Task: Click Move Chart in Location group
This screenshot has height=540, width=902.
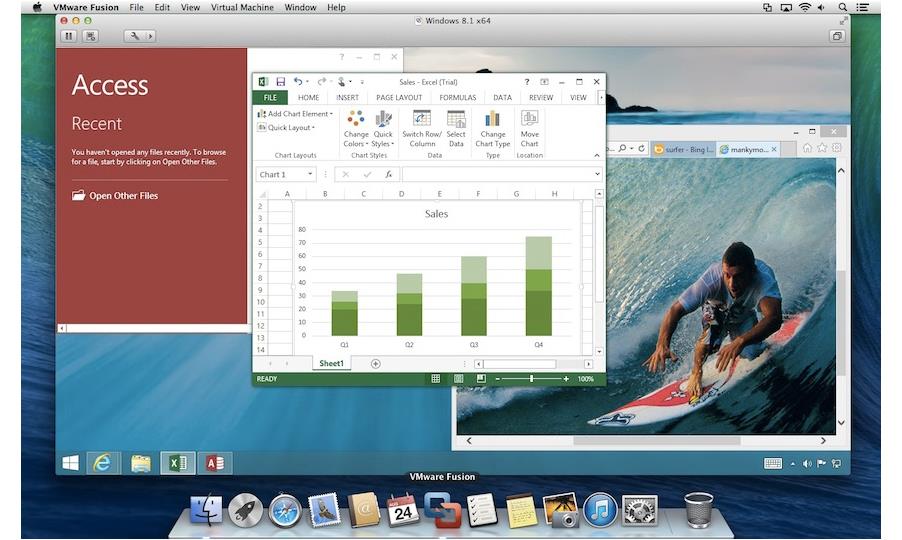Action: pos(529,129)
